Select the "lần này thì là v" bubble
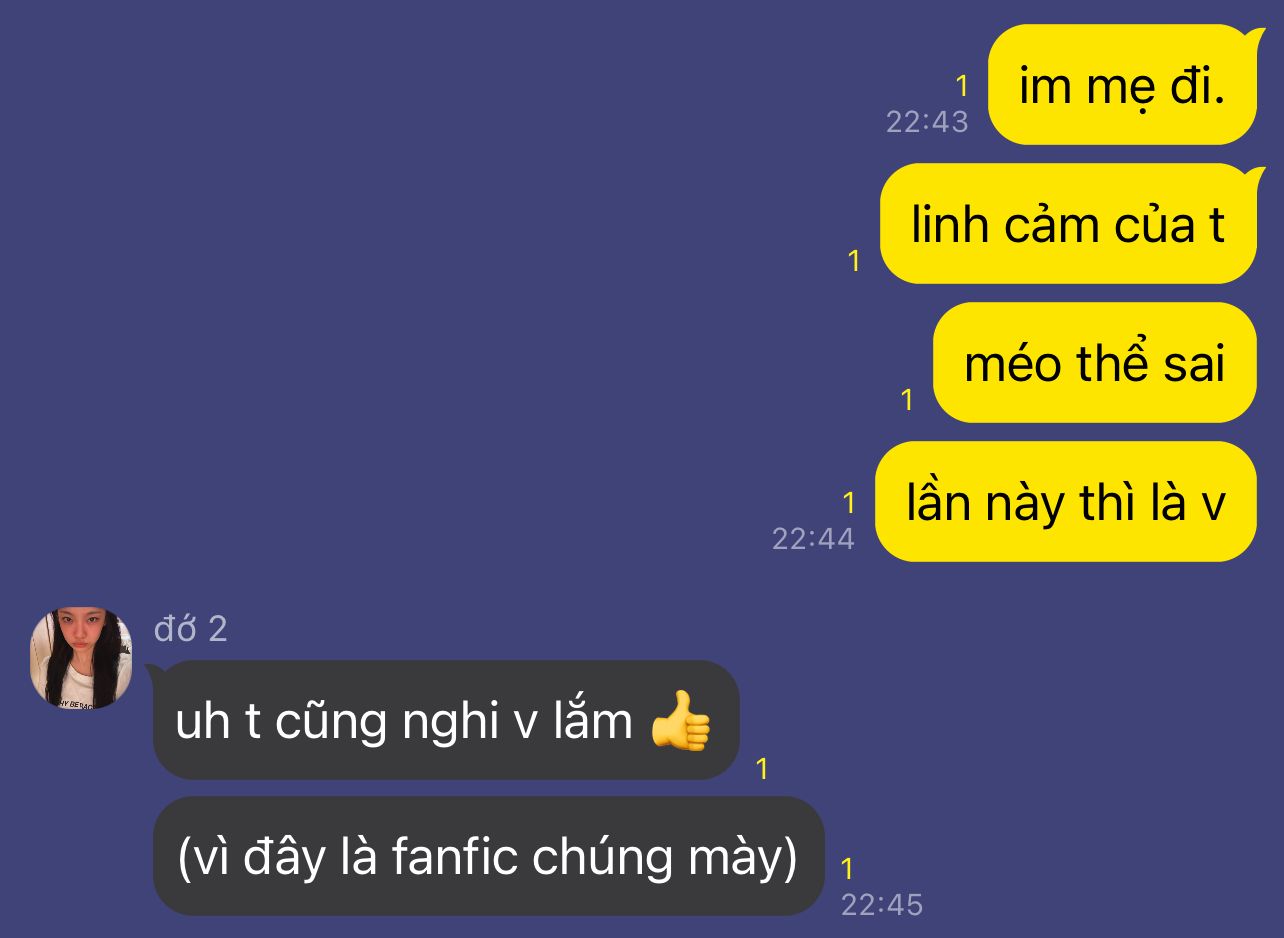1284x938 pixels. [x=1066, y=502]
